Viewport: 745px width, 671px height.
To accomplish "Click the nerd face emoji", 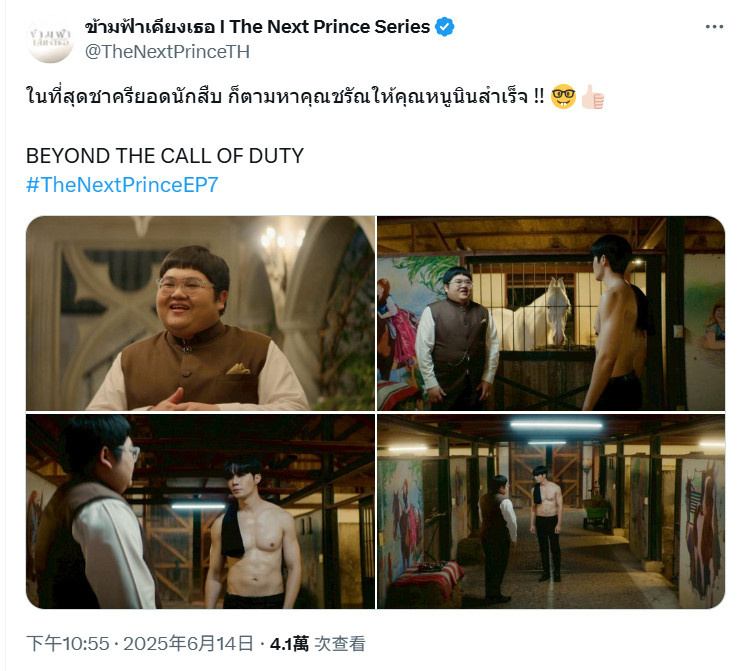I will pos(564,96).
